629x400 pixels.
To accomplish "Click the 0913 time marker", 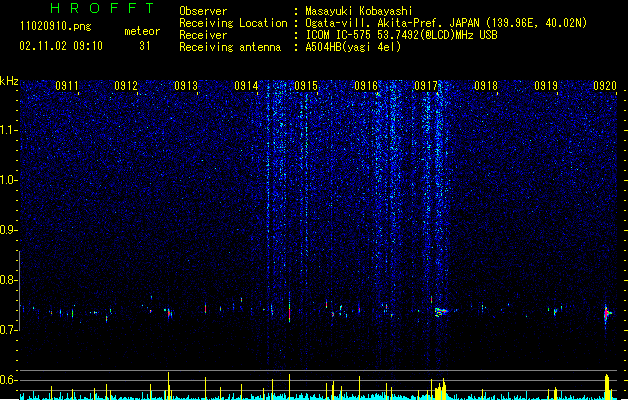I will coord(186,86).
